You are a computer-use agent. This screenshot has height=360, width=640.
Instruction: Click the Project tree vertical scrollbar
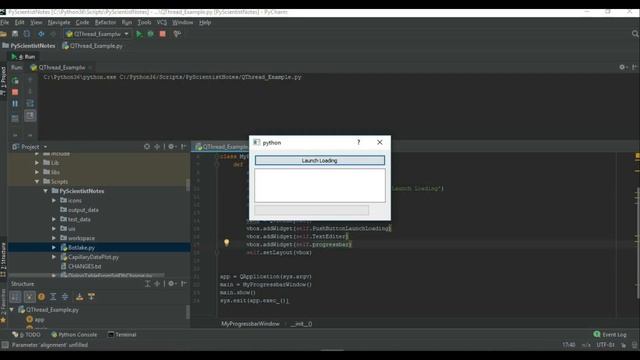click(188, 185)
